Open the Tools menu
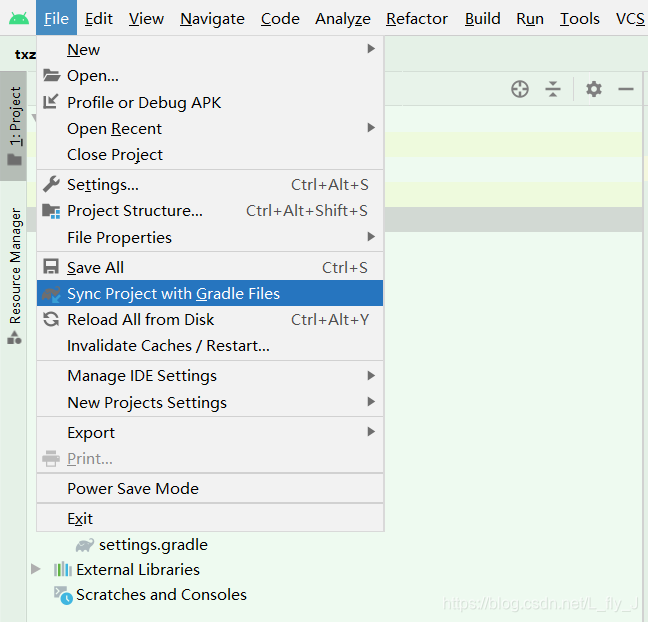Screen dimensions: 648x622 tap(580, 18)
